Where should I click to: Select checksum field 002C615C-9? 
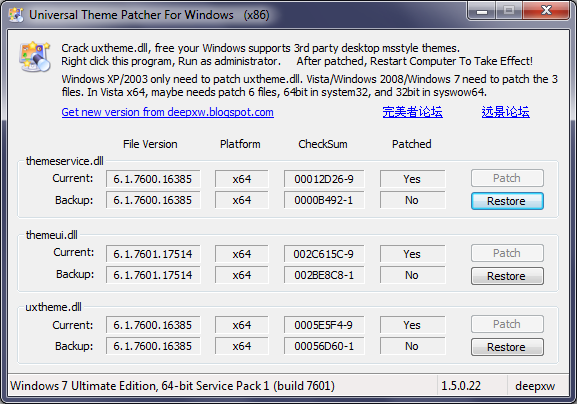pos(324,254)
